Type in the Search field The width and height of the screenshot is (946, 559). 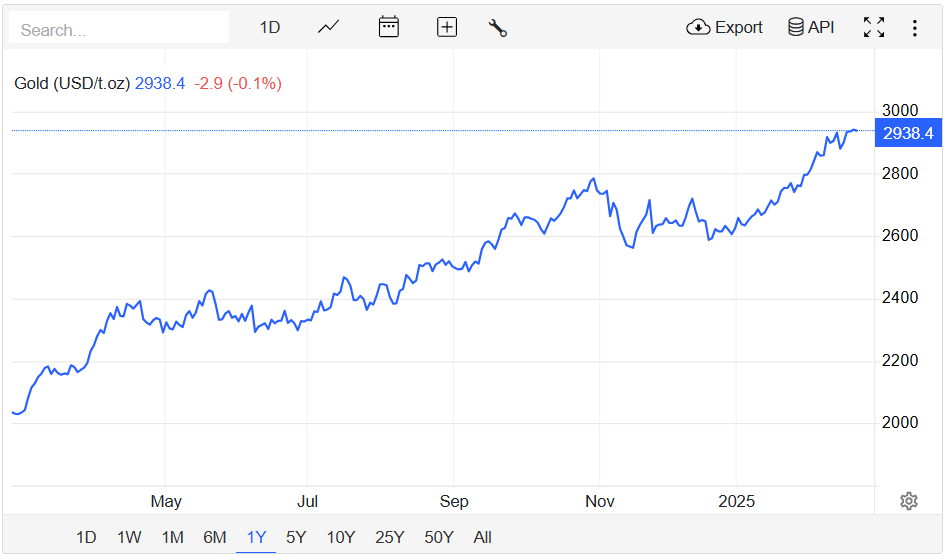118,30
